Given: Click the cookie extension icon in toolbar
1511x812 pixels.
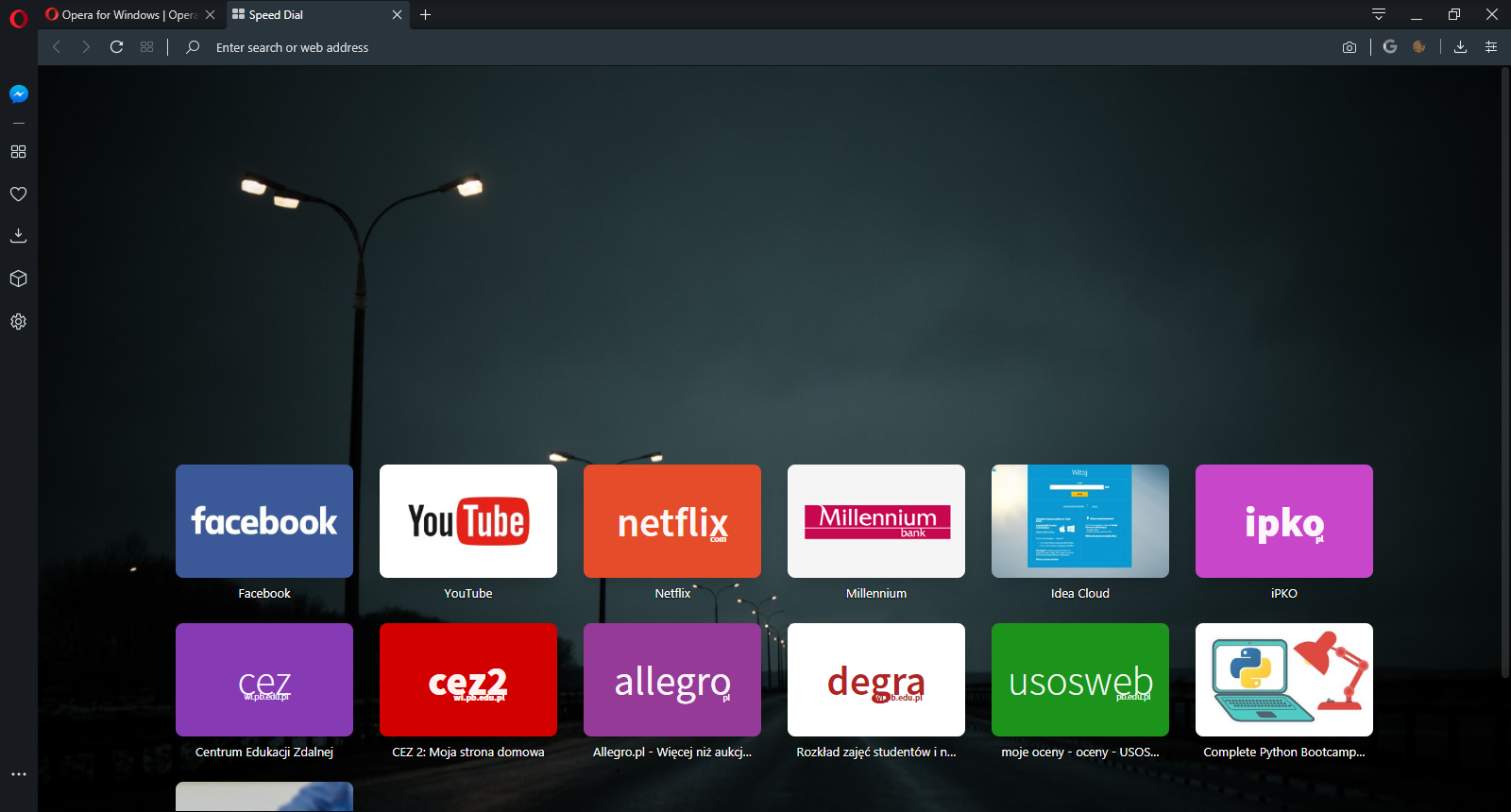Looking at the screenshot, I should [x=1418, y=46].
